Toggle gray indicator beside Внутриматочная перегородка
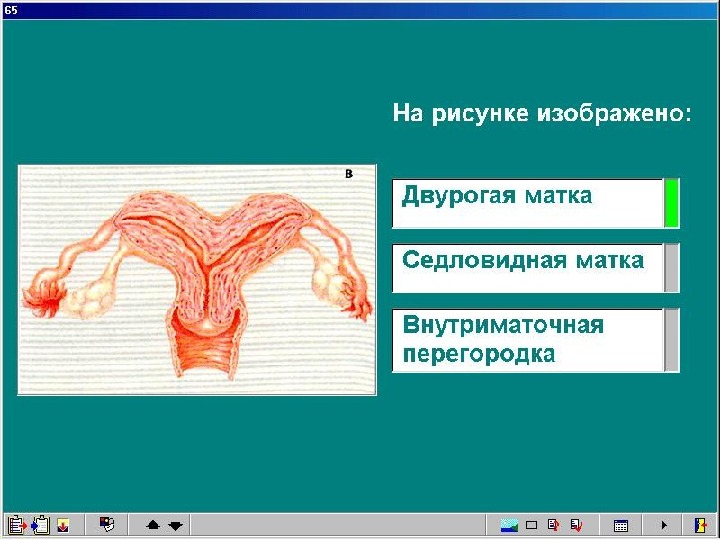Screen dimensions: 720x540 tap(671, 340)
